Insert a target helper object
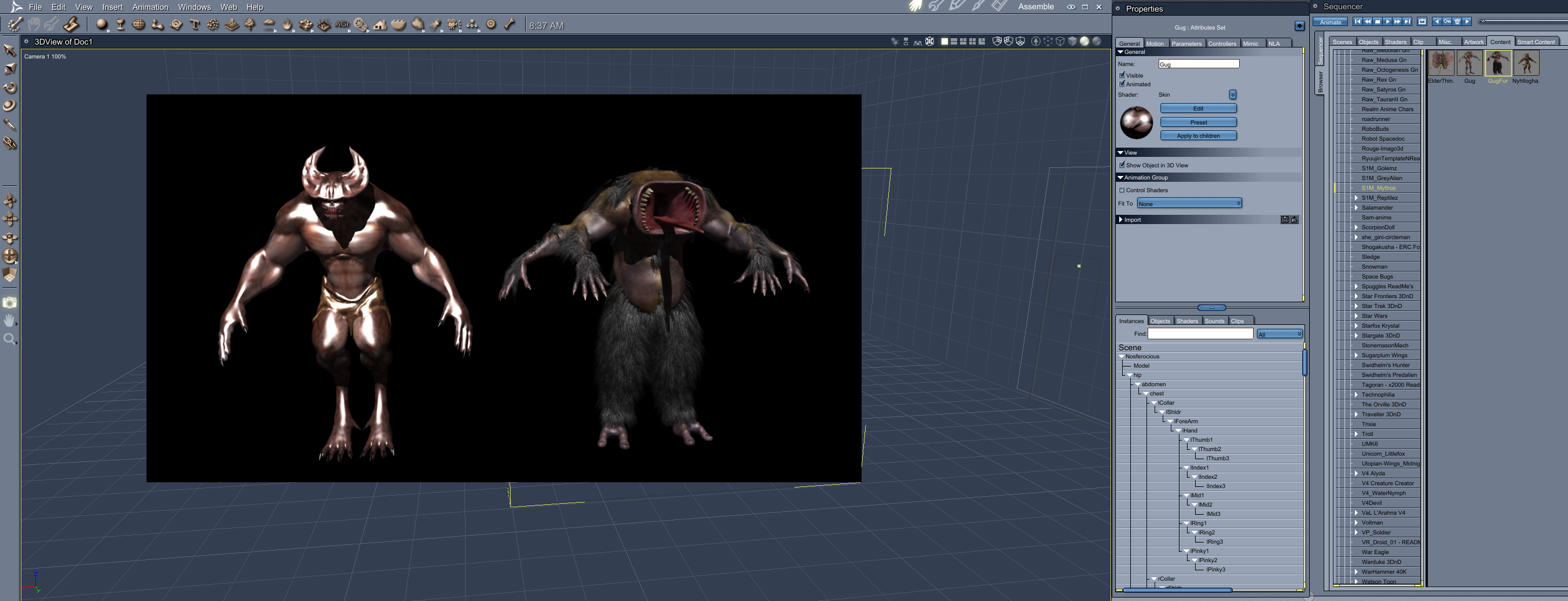1568x601 pixels. click(x=491, y=25)
